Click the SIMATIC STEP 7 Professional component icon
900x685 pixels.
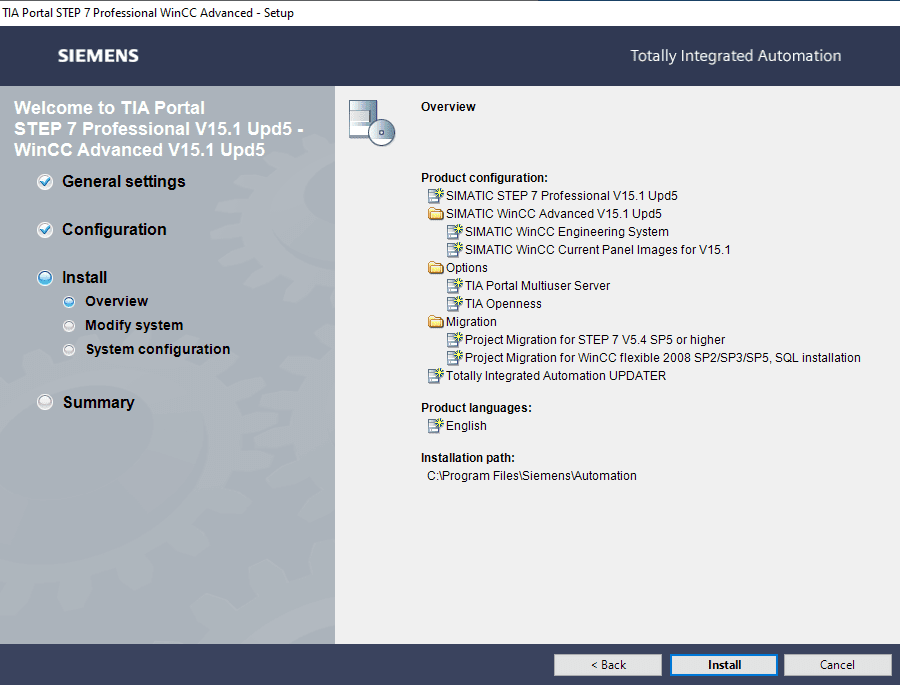click(436, 195)
